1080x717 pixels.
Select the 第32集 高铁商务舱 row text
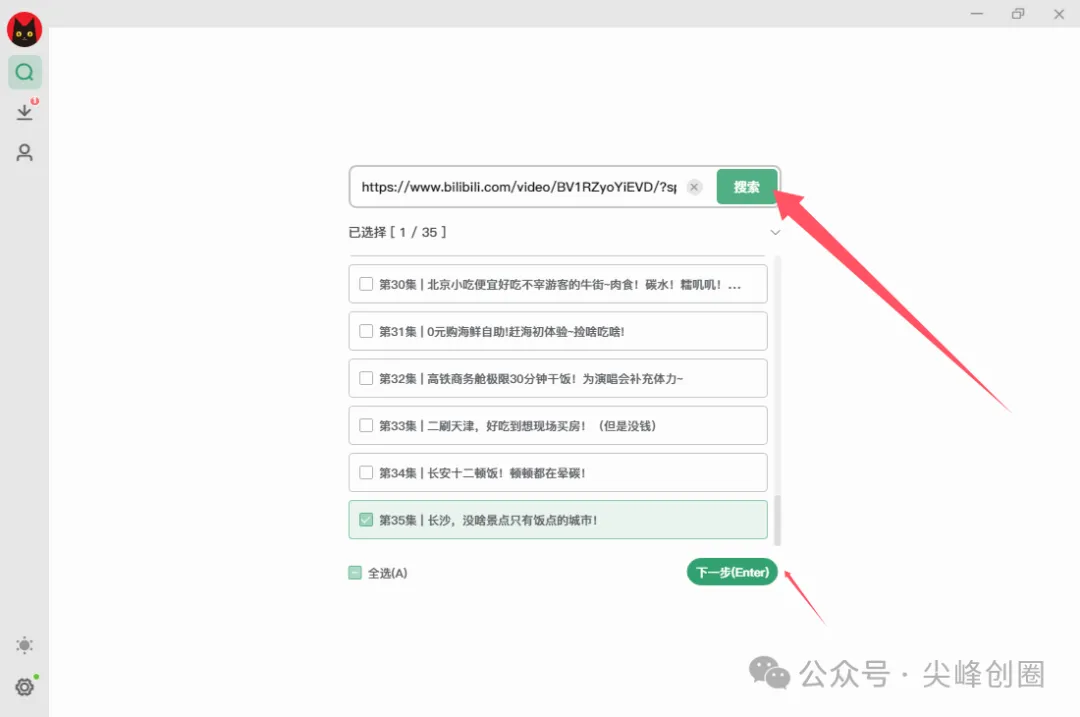531,378
